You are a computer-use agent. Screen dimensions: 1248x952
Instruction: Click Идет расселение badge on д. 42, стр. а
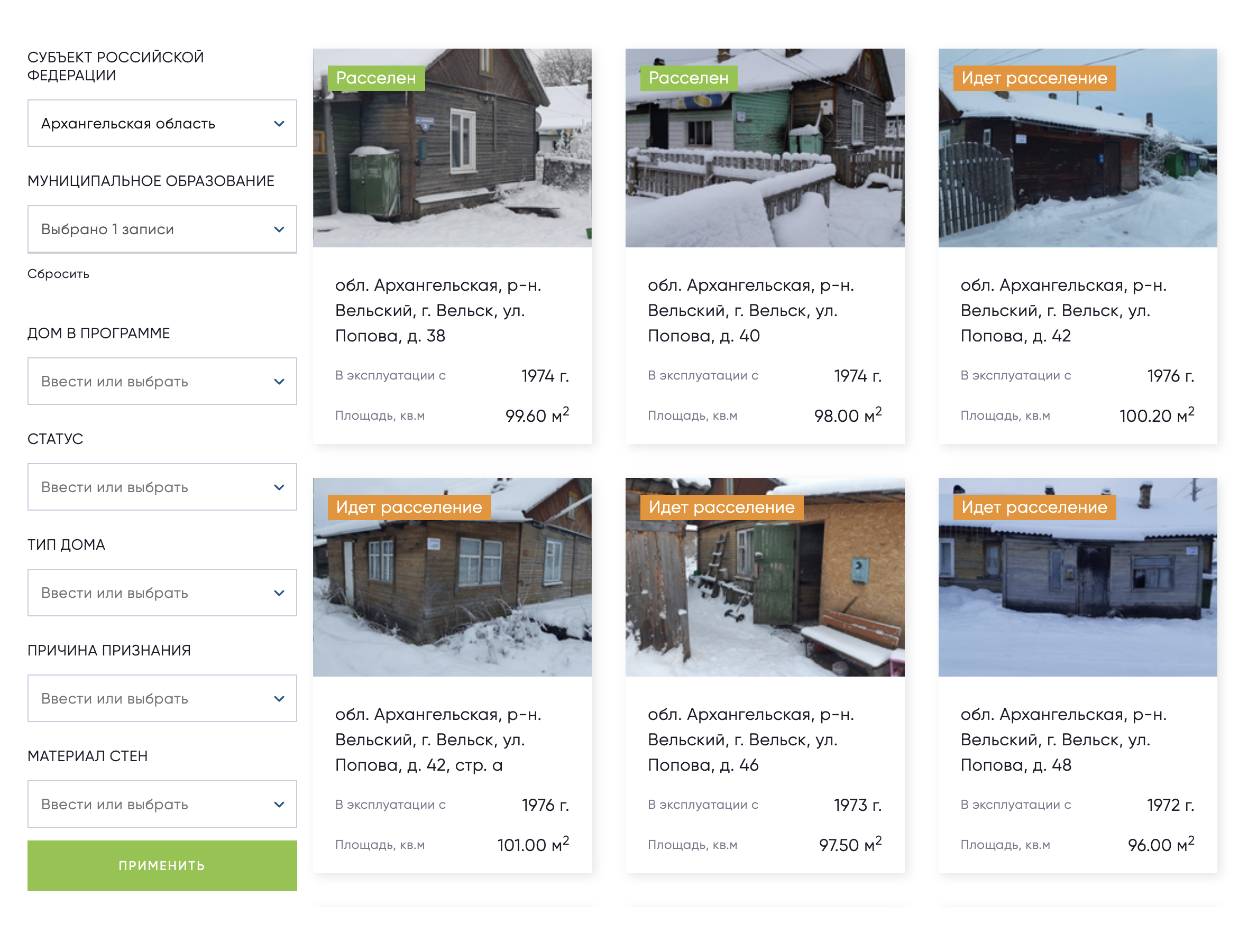[x=409, y=507]
